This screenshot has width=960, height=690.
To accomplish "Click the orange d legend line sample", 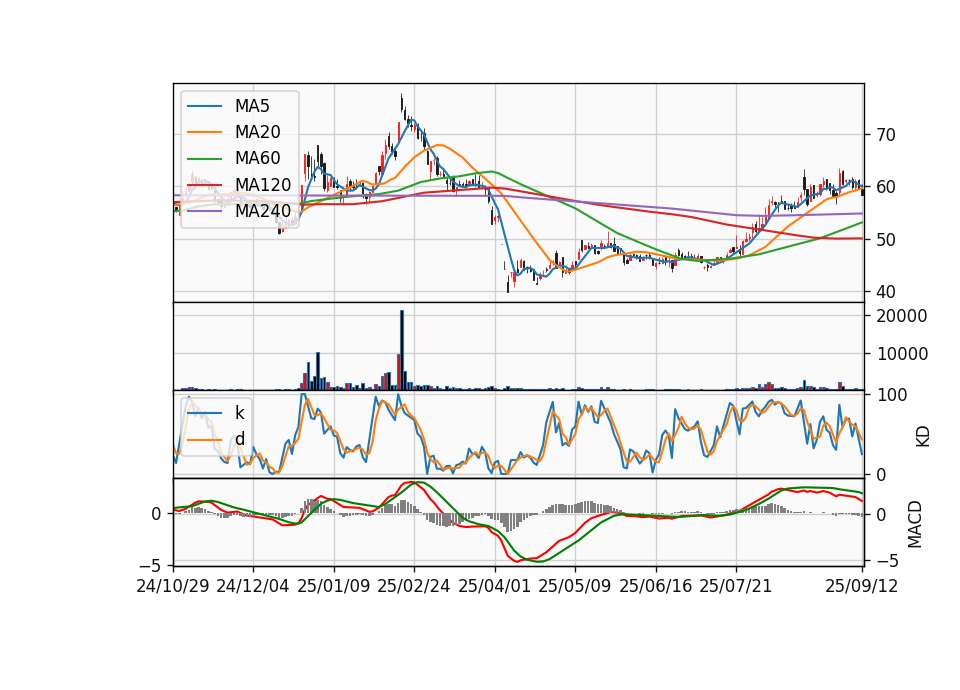I will tap(204, 440).
